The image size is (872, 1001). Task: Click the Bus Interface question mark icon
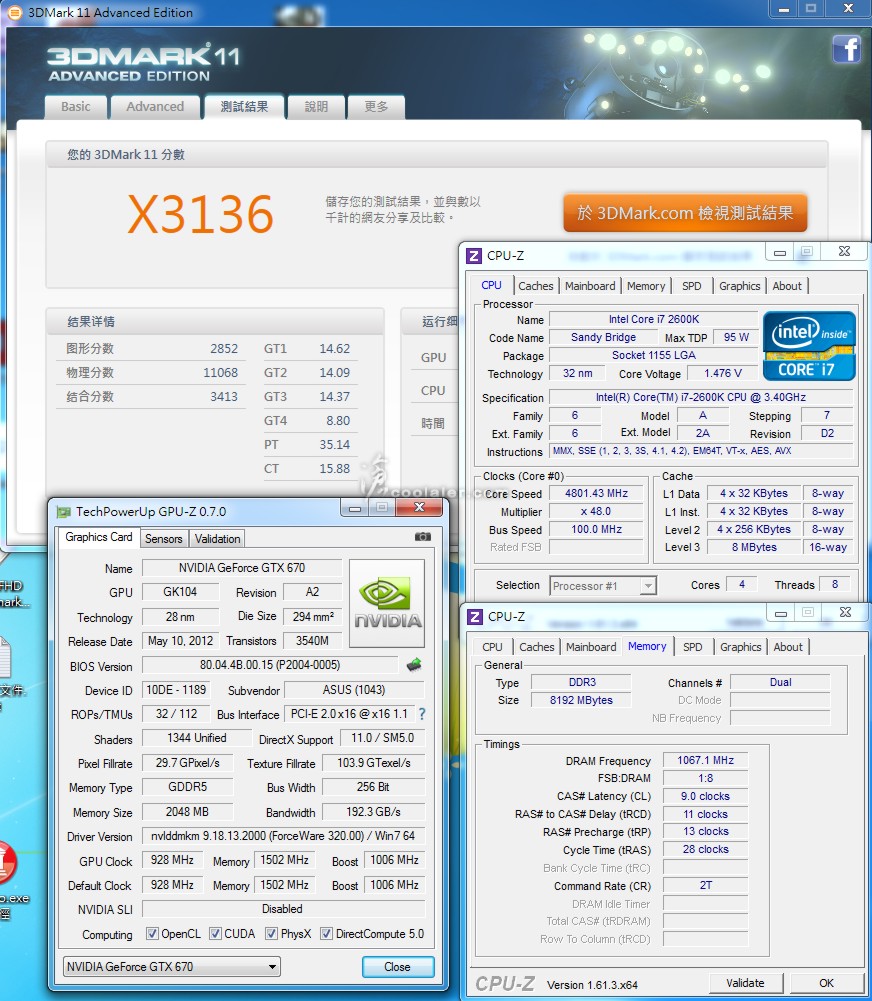tap(421, 714)
